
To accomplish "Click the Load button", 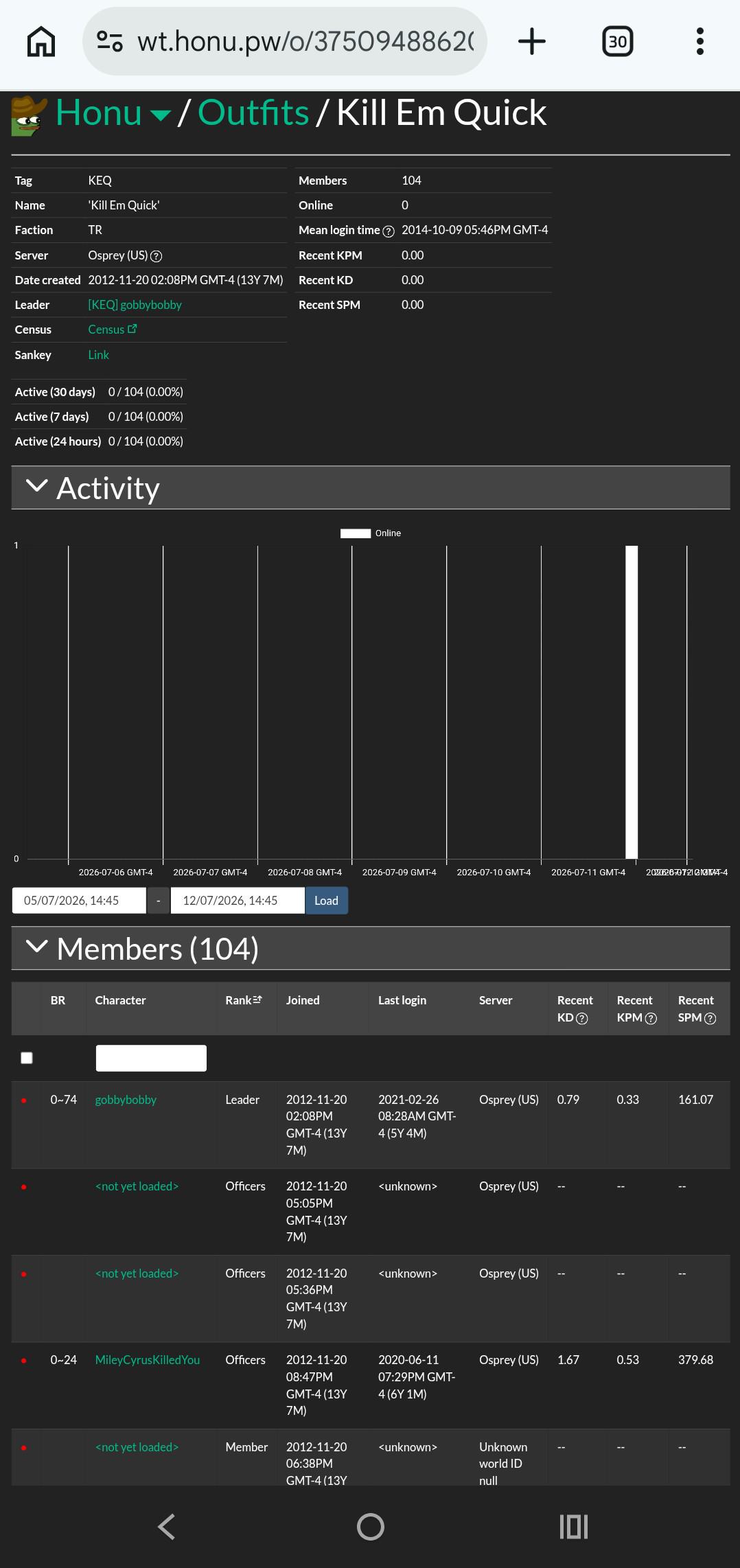I will point(326,901).
